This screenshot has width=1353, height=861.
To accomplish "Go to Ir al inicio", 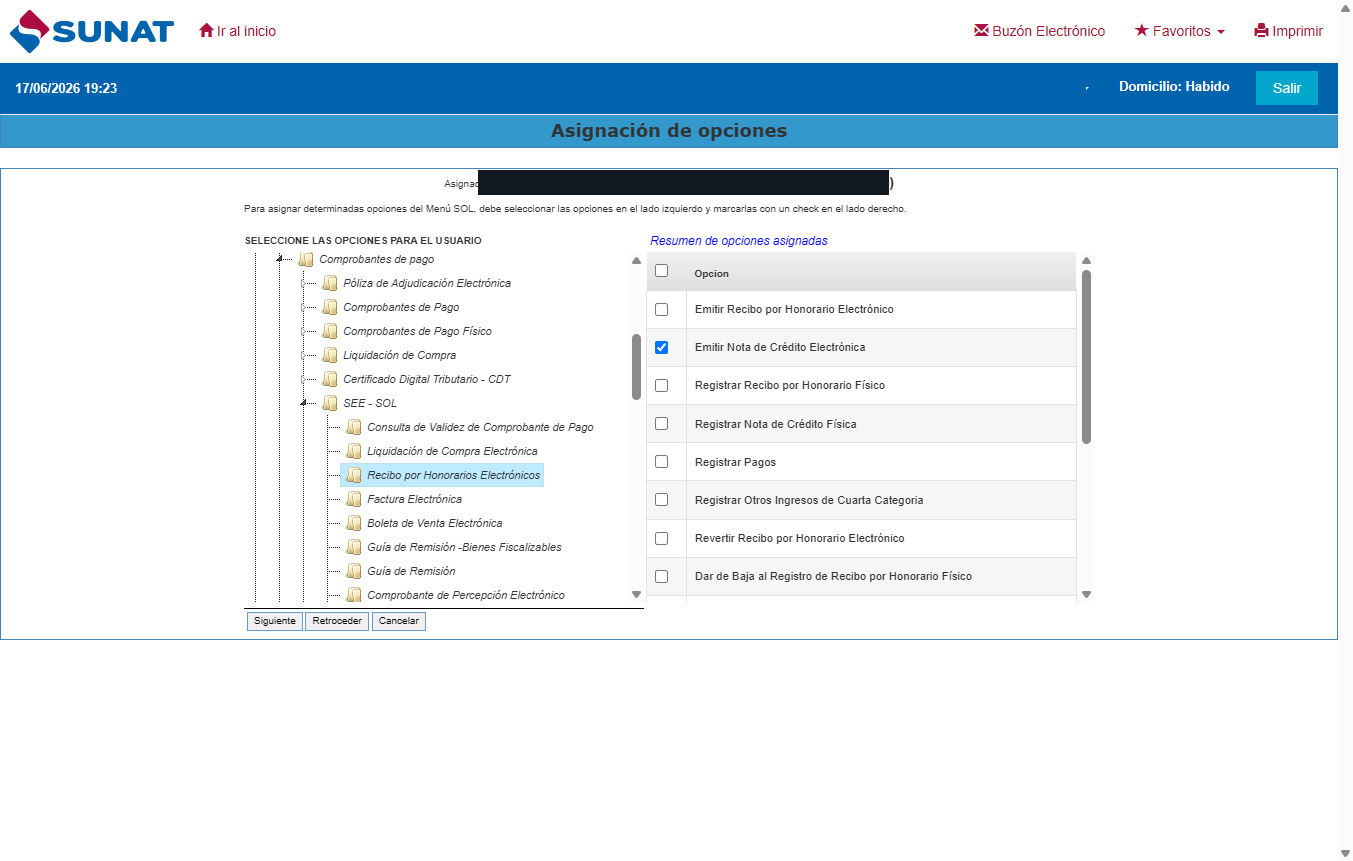I will 238,31.
